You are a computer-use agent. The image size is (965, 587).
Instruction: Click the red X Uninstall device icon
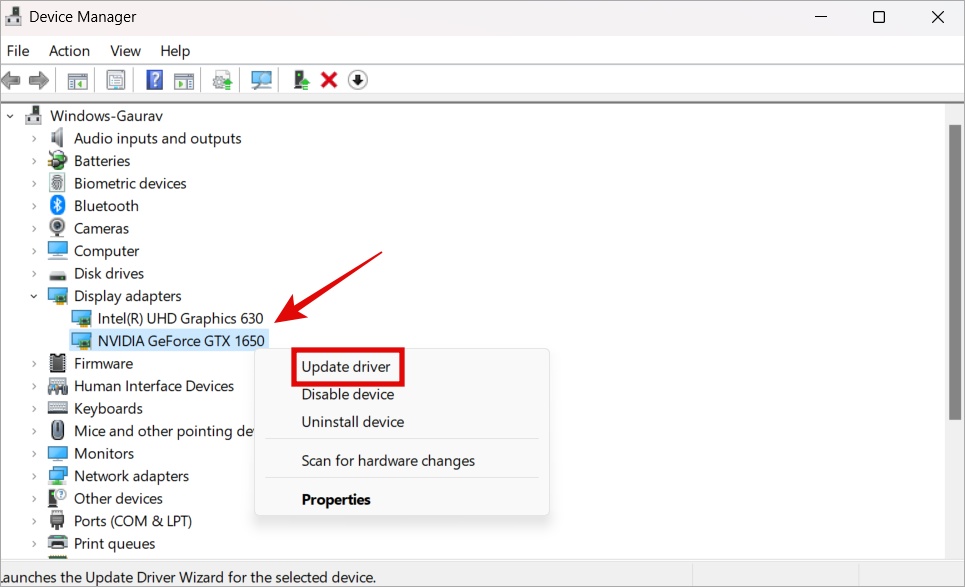coord(328,79)
